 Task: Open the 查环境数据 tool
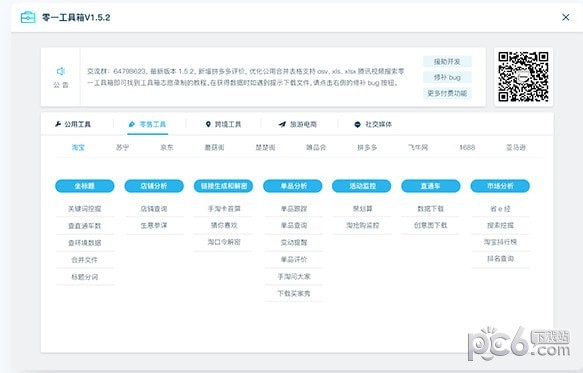pyautogui.click(x=84, y=243)
